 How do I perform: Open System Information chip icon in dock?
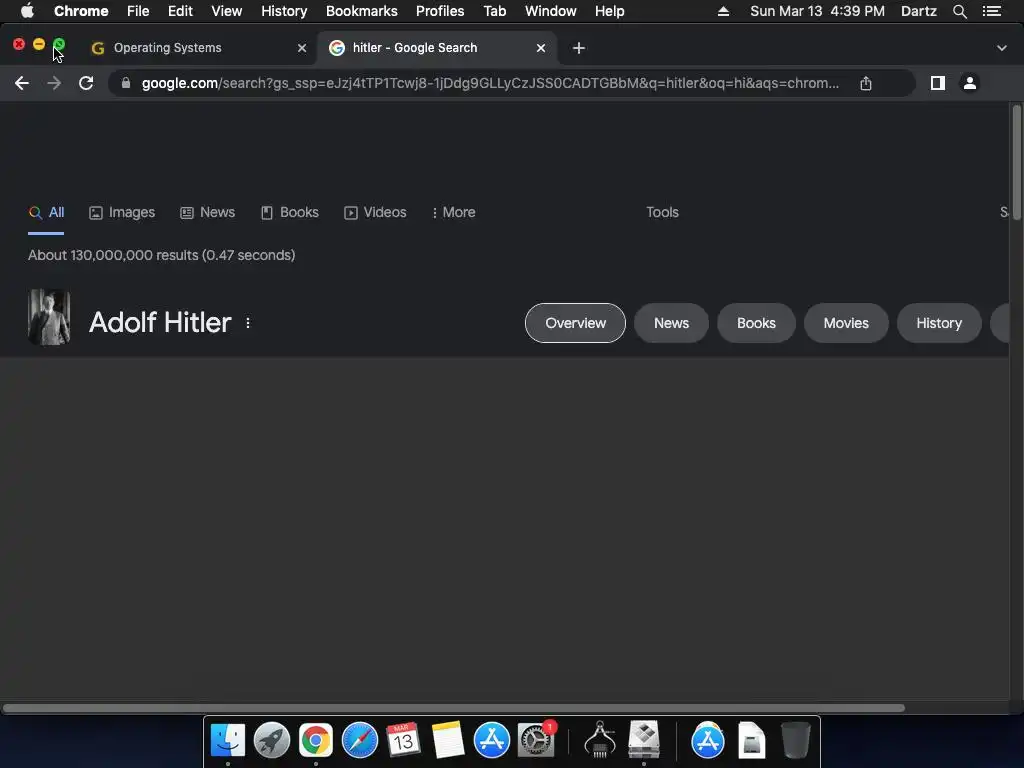click(600, 739)
